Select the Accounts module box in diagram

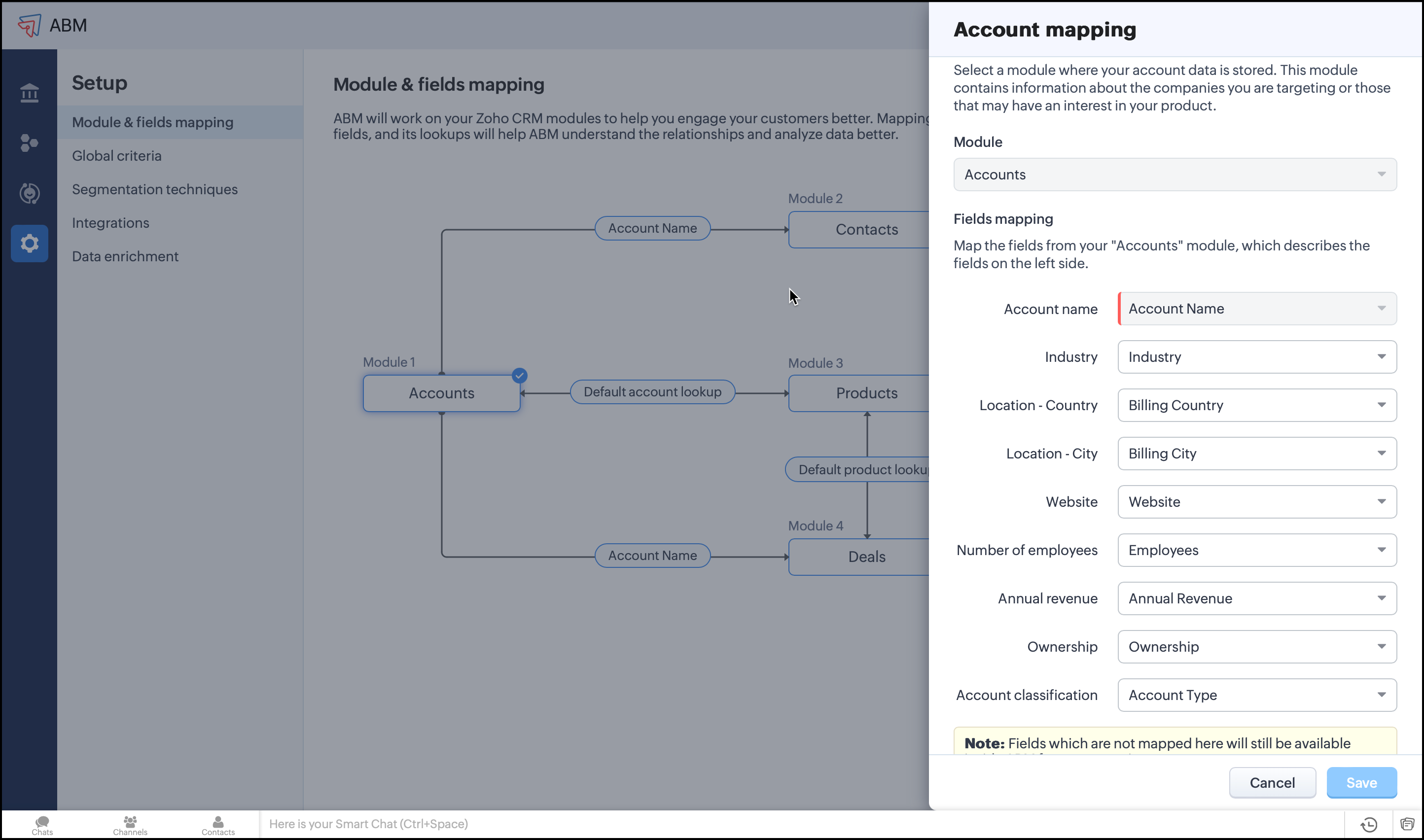pyautogui.click(x=441, y=393)
